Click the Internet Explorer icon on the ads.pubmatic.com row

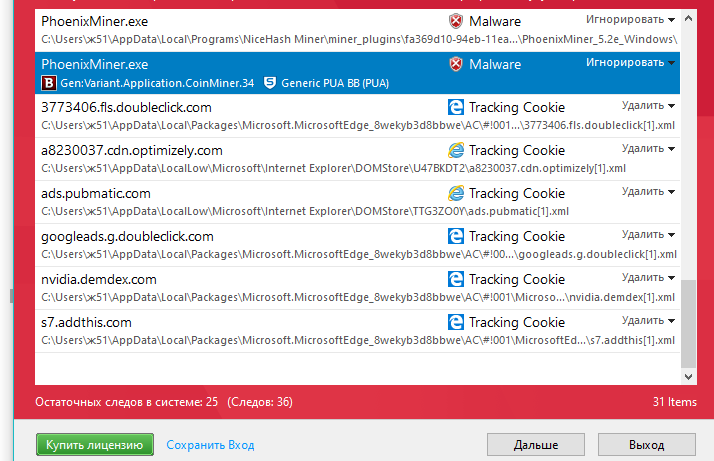click(456, 193)
